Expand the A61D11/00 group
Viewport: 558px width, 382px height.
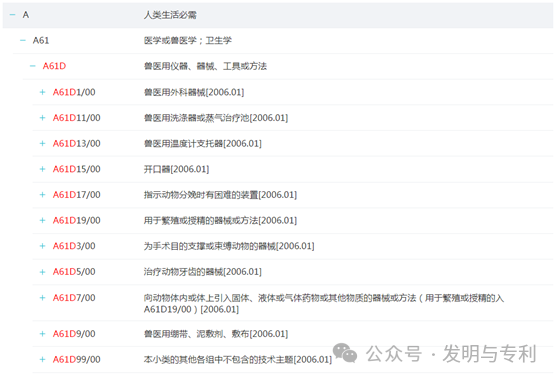pyautogui.click(x=42, y=118)
